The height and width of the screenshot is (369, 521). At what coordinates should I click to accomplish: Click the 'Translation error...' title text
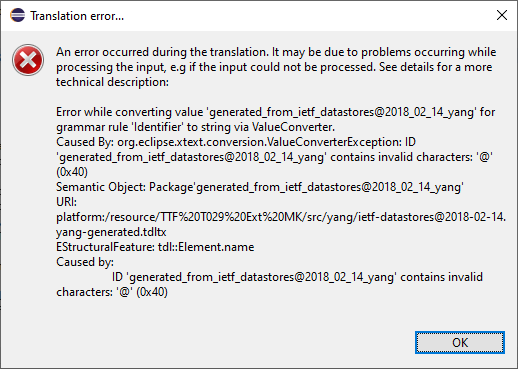(x=77, y=16)
